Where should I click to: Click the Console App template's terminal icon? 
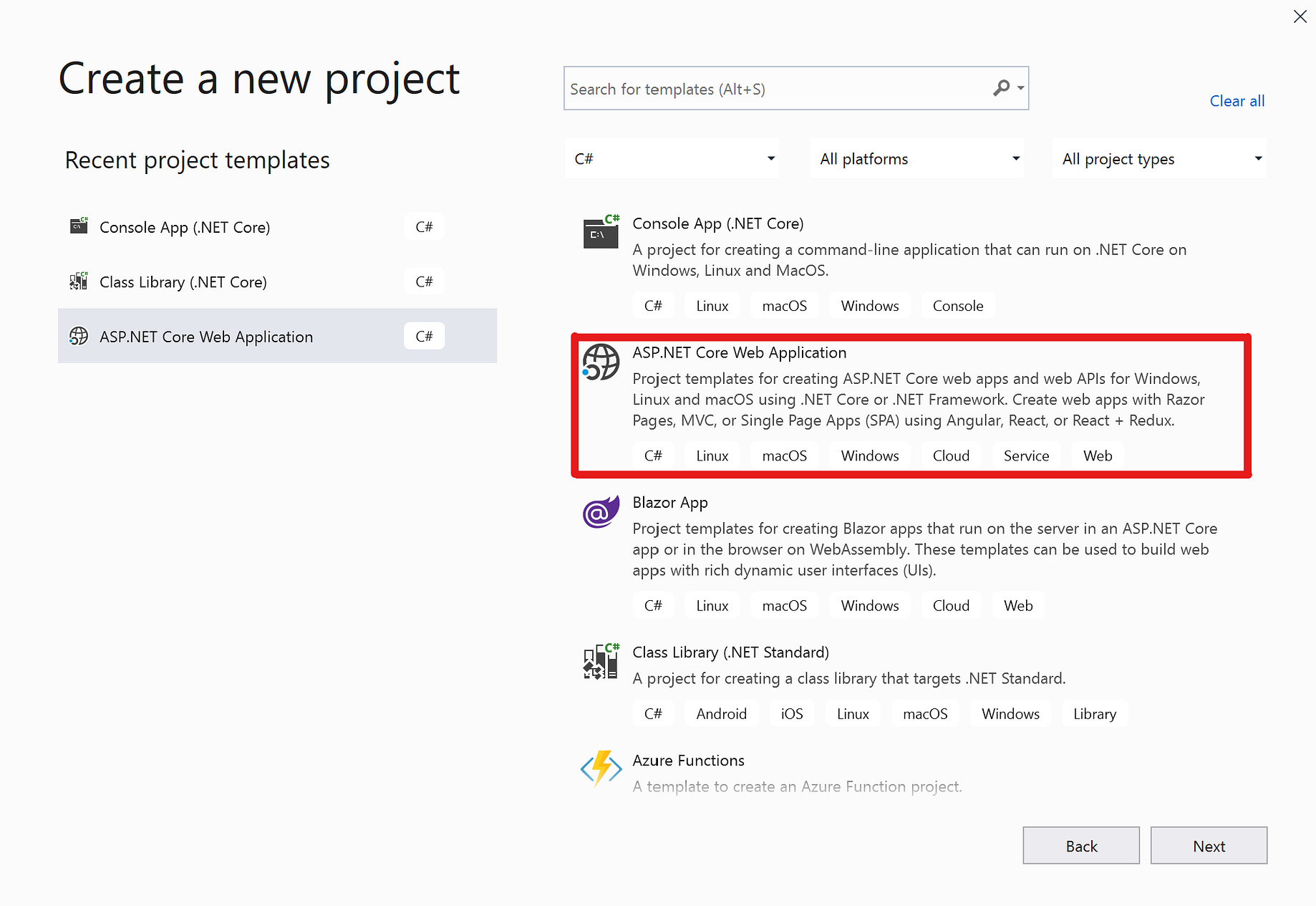click(x=601, y=232)
